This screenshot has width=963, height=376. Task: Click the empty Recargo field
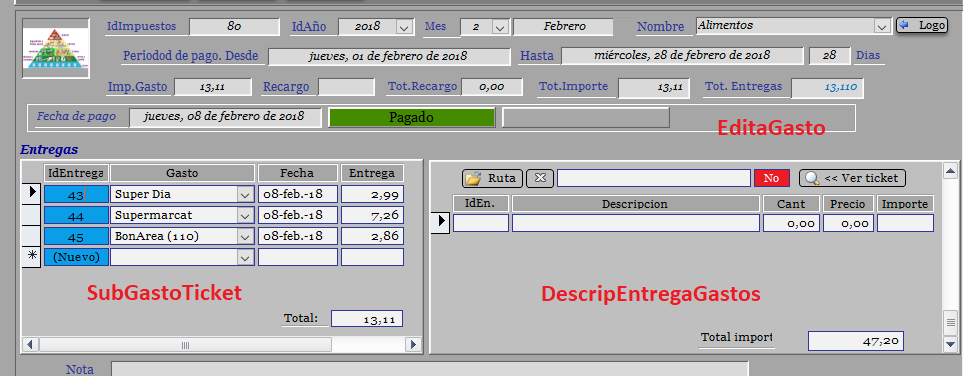coord(346,87)
